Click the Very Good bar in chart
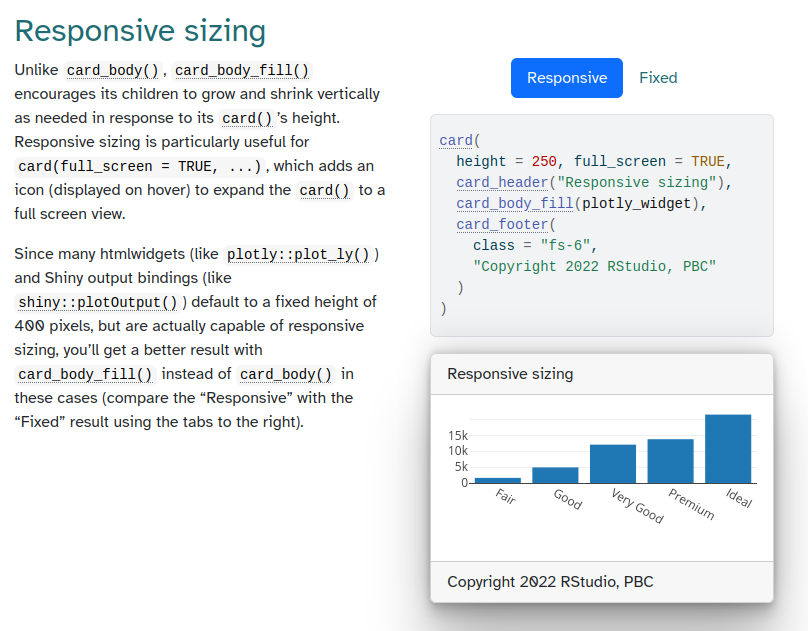The image size is (808, 631). pos(613,464)
